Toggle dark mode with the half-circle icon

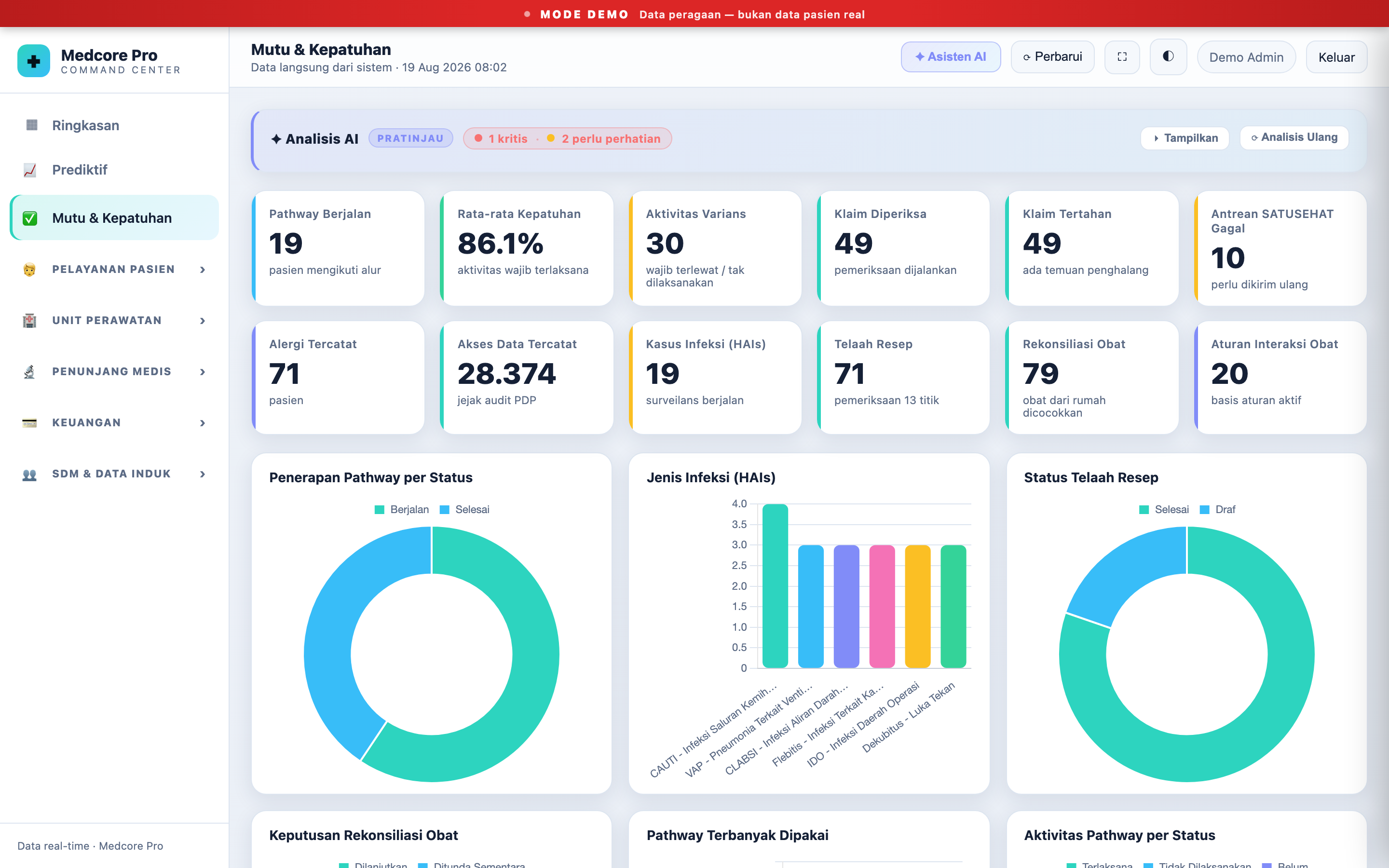click(1168, 57)
